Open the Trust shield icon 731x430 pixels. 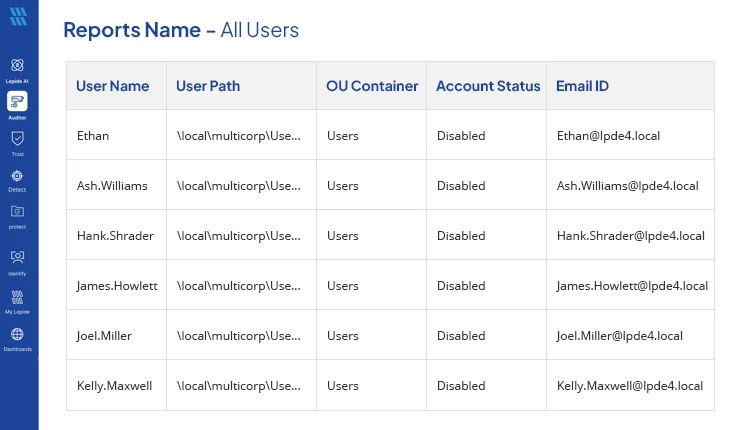(x=17, y=139)
